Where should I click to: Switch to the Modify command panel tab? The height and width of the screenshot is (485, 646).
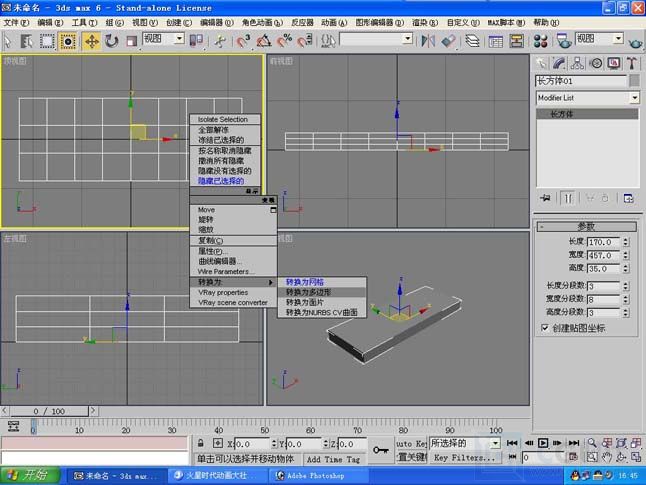[x=559, y=63]
